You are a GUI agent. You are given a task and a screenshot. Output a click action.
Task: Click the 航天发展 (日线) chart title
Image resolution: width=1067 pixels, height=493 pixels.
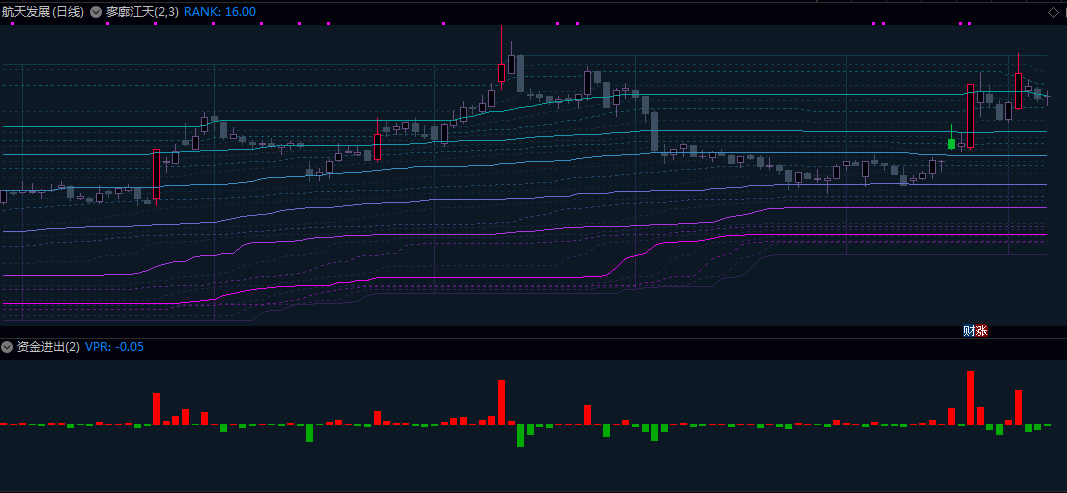tap(42, 12)
